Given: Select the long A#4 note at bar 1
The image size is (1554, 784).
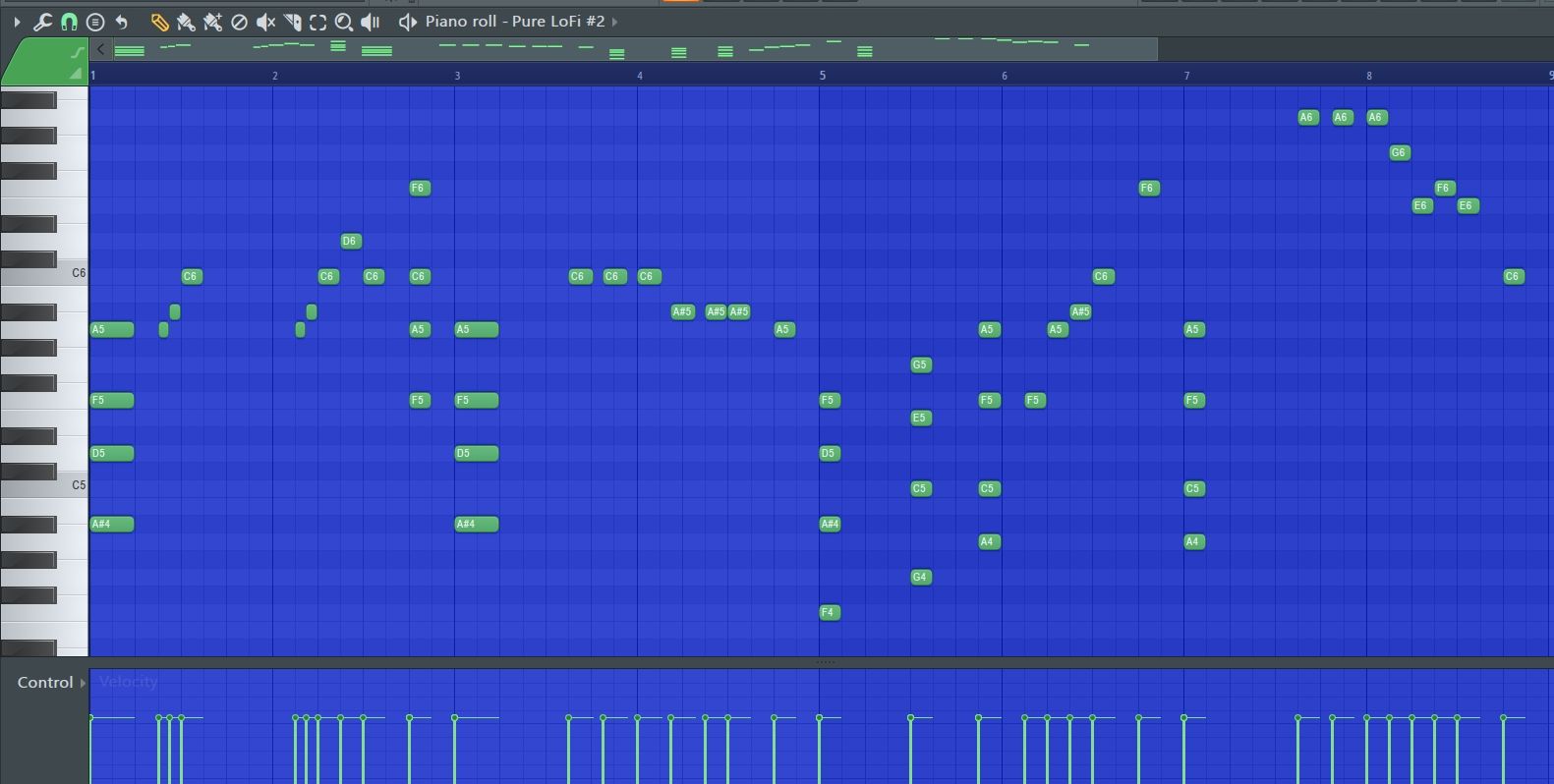Looking at the screenshot, I should pos(112,524).
